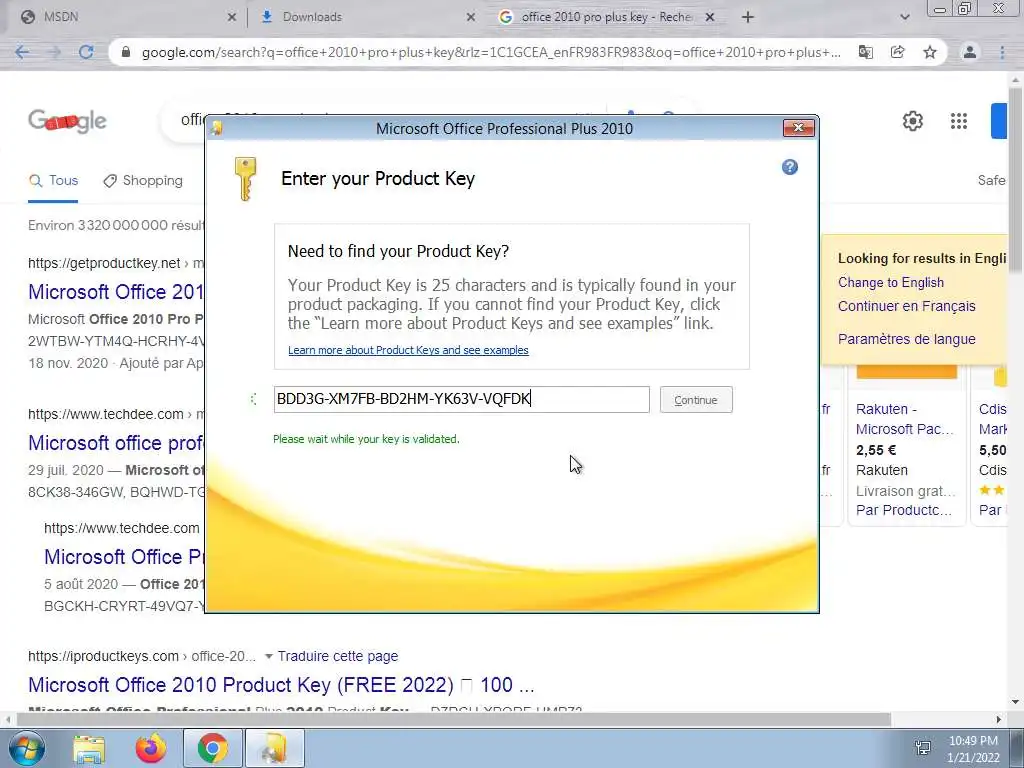The width and height of the screenshot is (1024, 768).
Task: Close the office 2010 pro plus key tab
Action: (x=710, y=18)
